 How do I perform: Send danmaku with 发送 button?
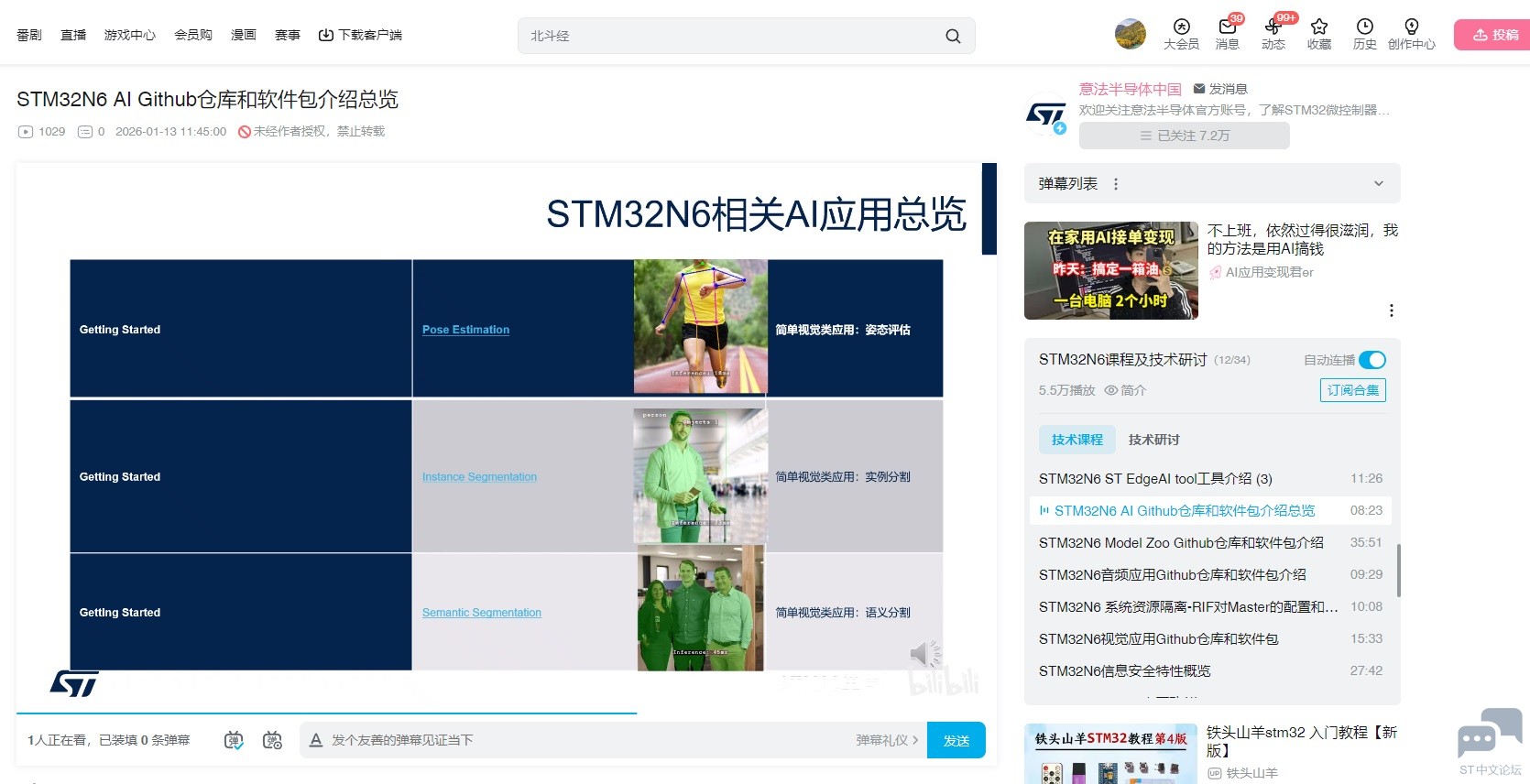pos(956,740)
